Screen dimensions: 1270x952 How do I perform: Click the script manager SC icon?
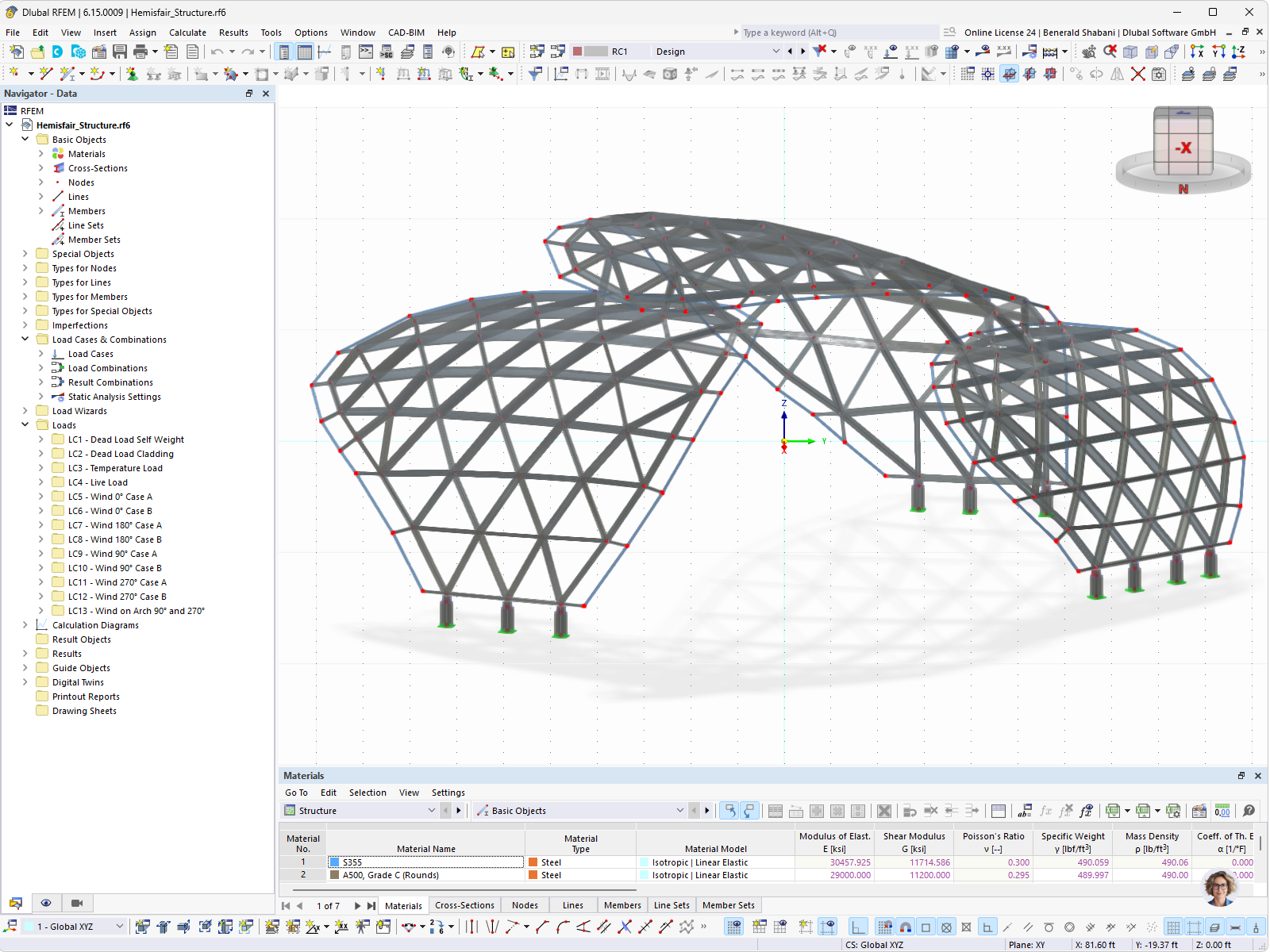[387, 52]
